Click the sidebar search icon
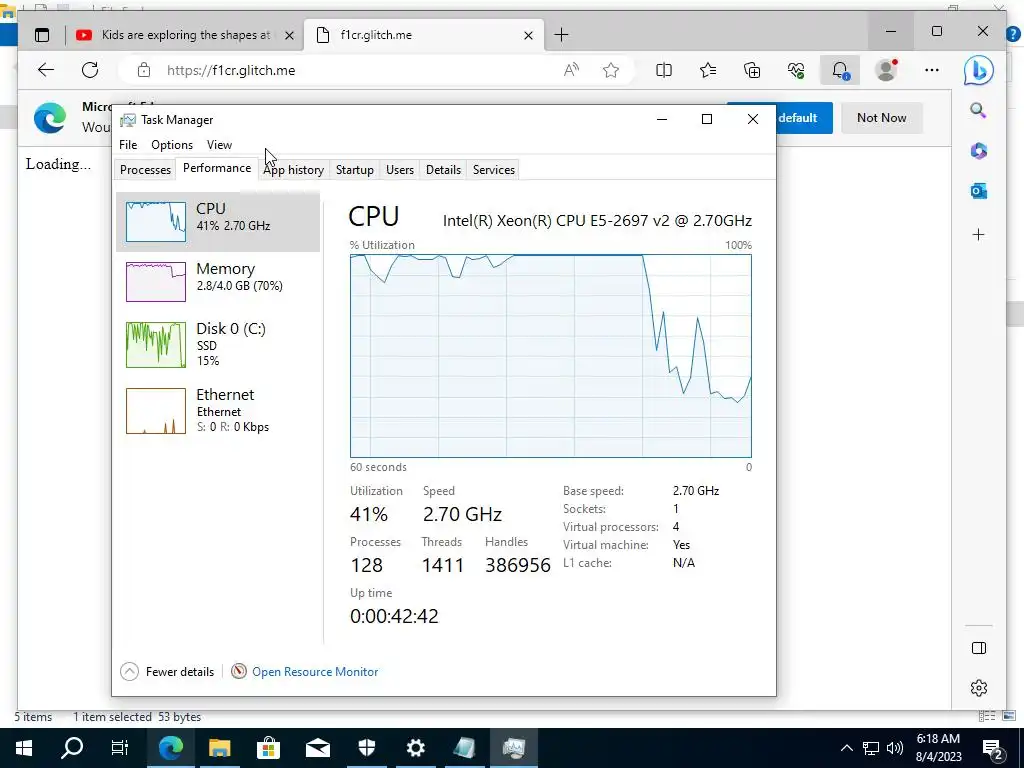The height and width of the screenshot is (768, 1024). click(978, 110)
